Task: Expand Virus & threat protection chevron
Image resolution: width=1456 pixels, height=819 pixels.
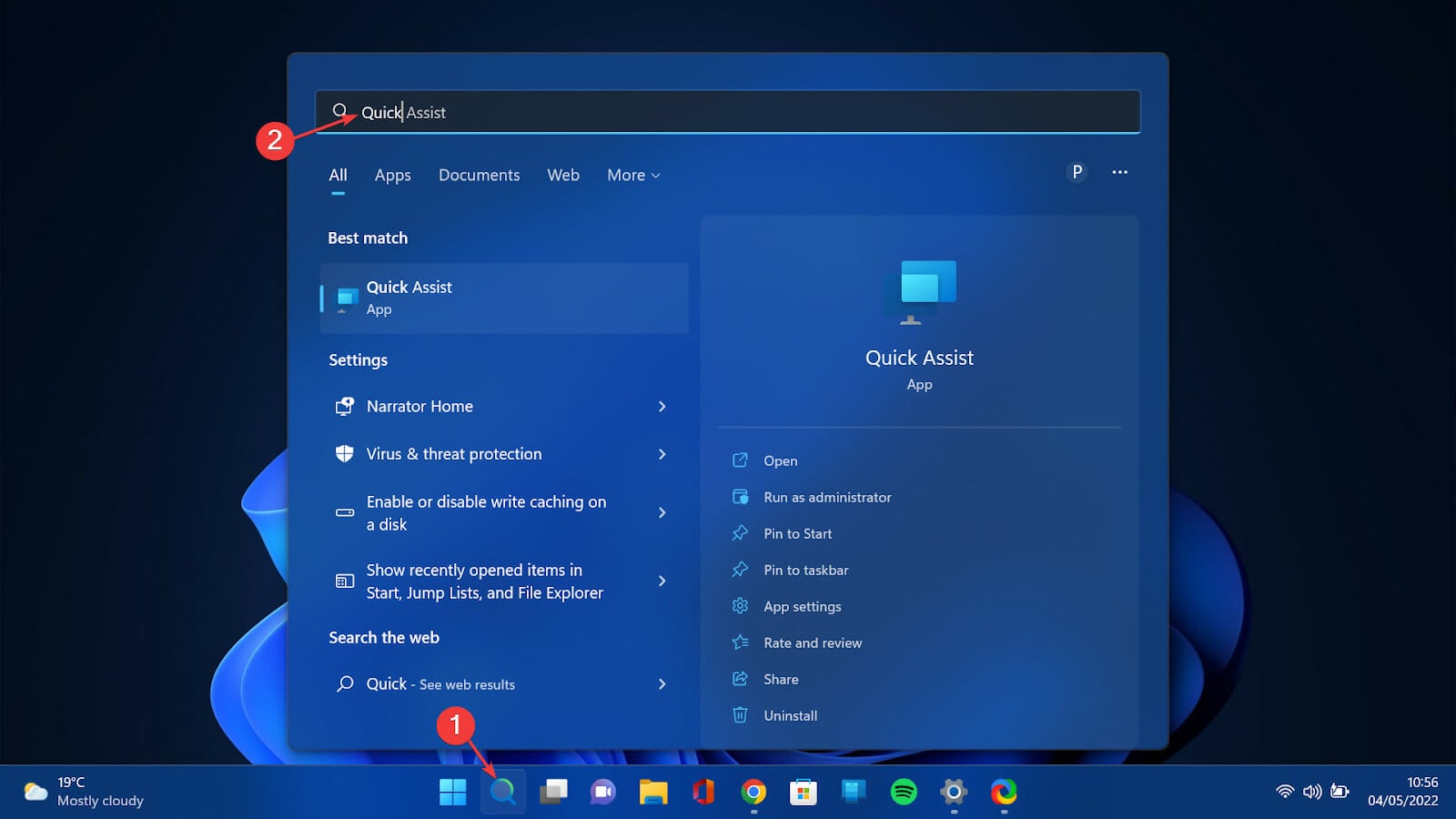Action: click(662, 454)
